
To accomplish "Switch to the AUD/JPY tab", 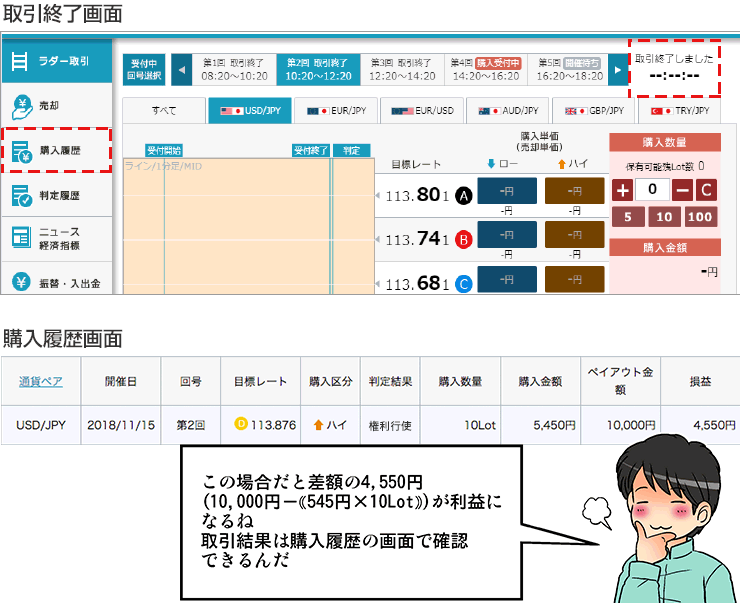I will 508,111.
